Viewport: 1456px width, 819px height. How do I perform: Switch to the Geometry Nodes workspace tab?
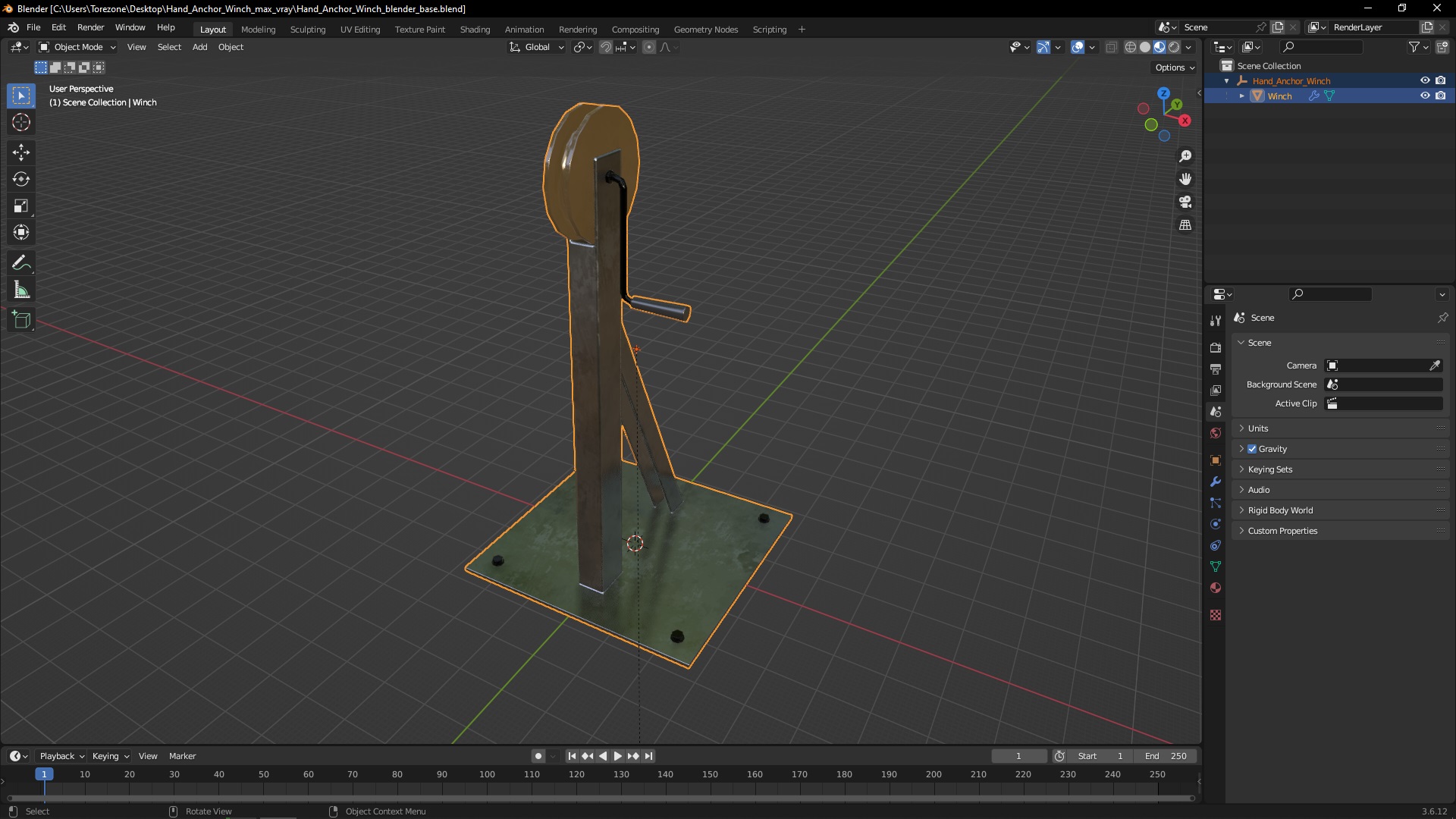coord(705,30)
